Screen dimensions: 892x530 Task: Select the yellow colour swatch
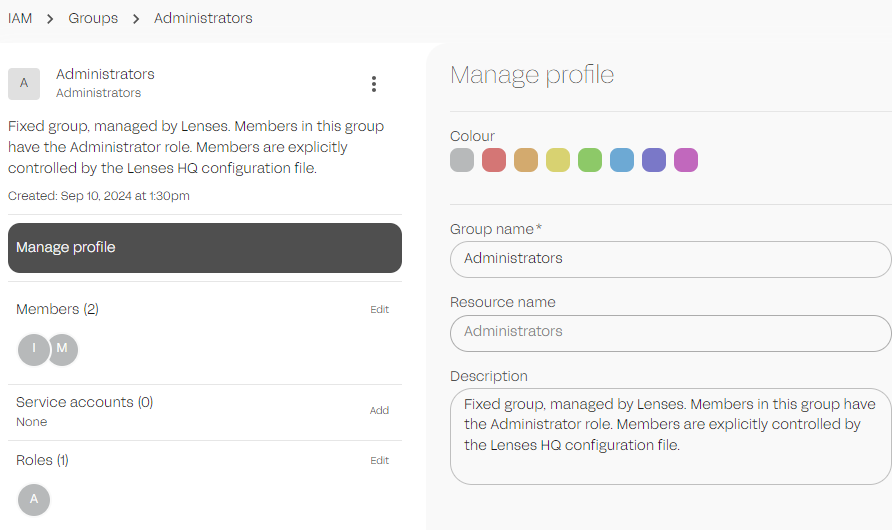click(558, 160)
